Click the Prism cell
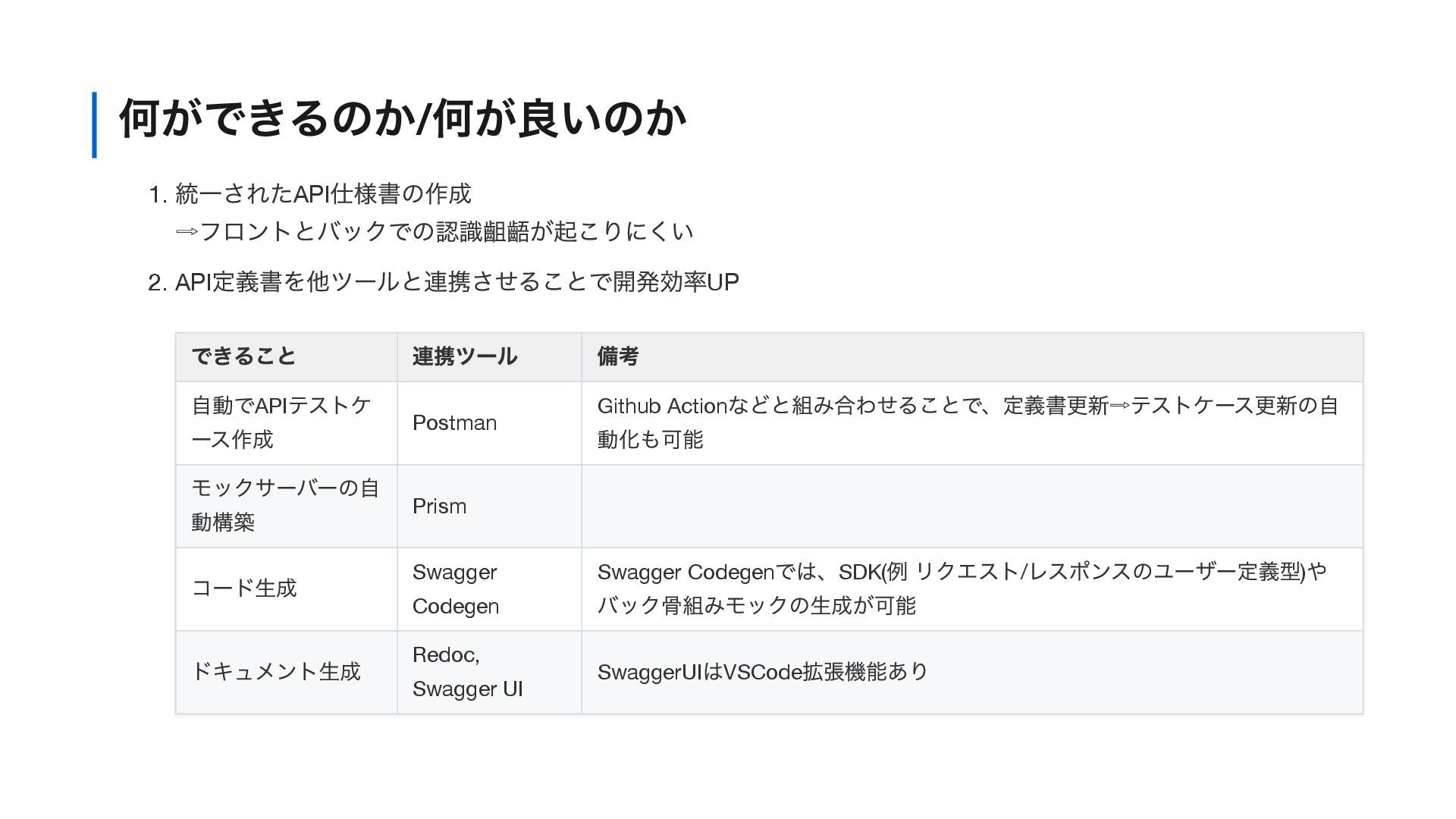The width and height of the screenshot is (1456, 819). click(x=440, y=507)
